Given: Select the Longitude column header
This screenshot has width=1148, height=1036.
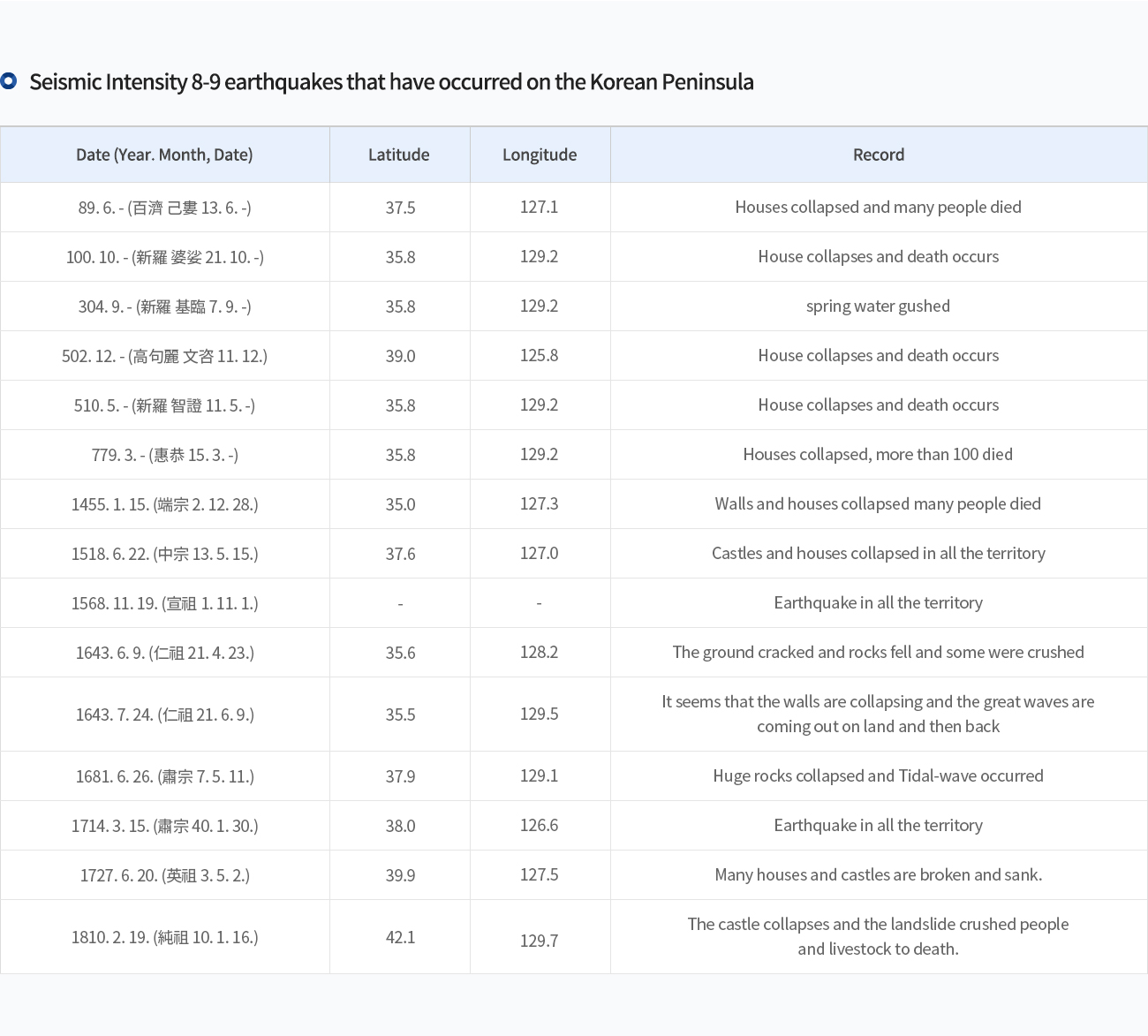Looking at the screenshot, I should (x=540, y=155).
